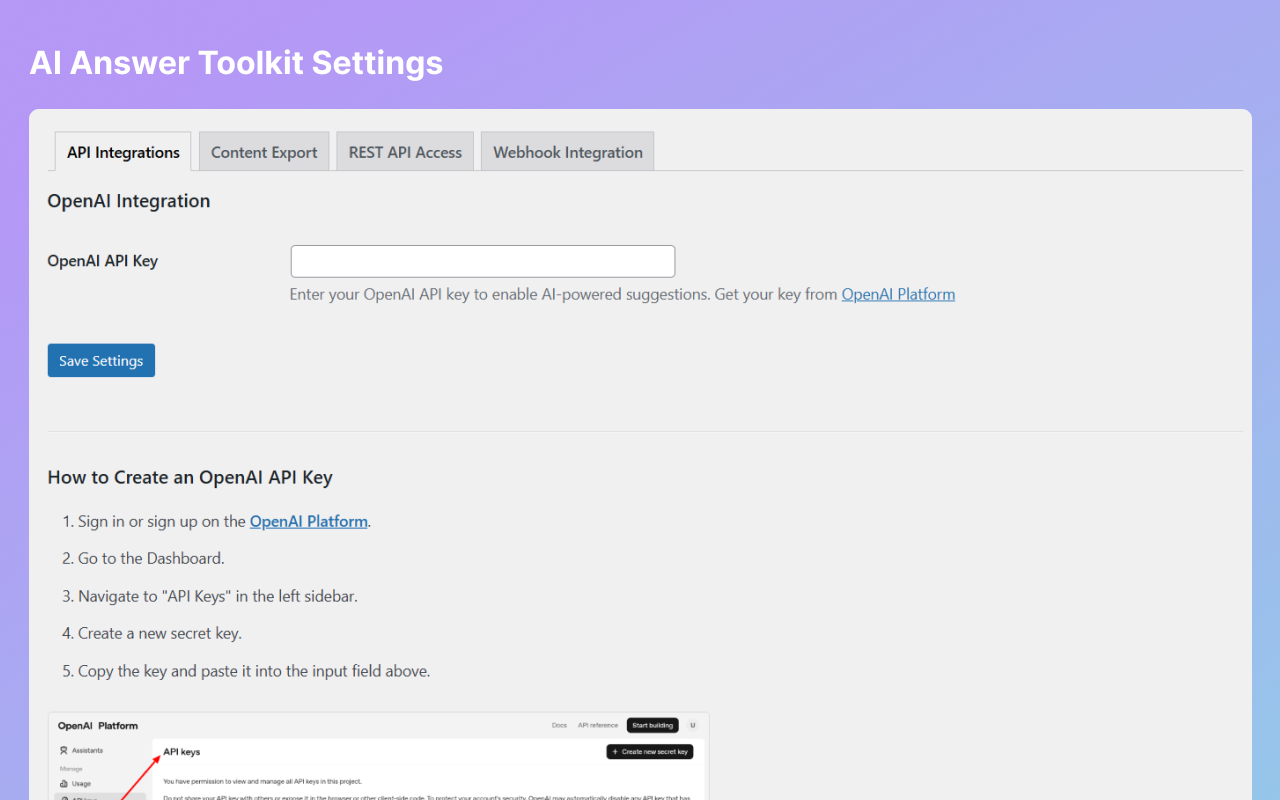Image resolution: width=1280 pixels, height=800 pixels.
Task: Click the OpenAI API Key field label
Action: [x=103, y=261]
